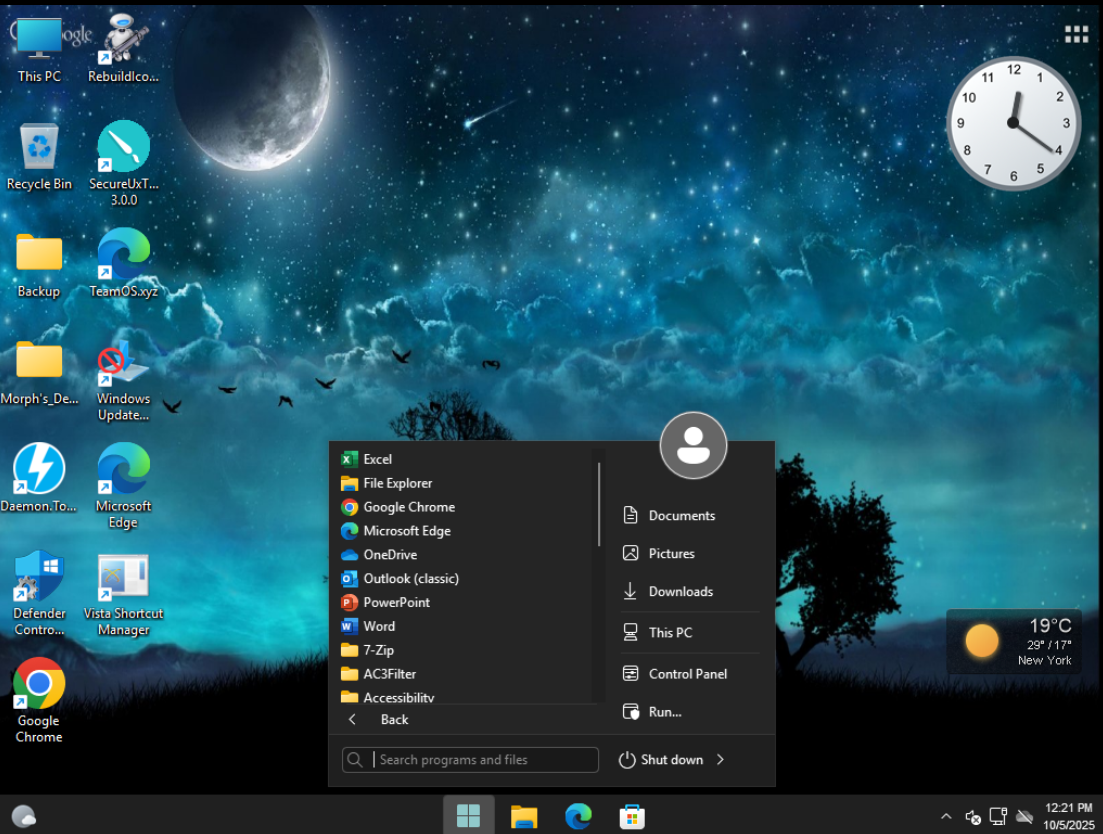Focus the Search programs and files box

point(482,760)
